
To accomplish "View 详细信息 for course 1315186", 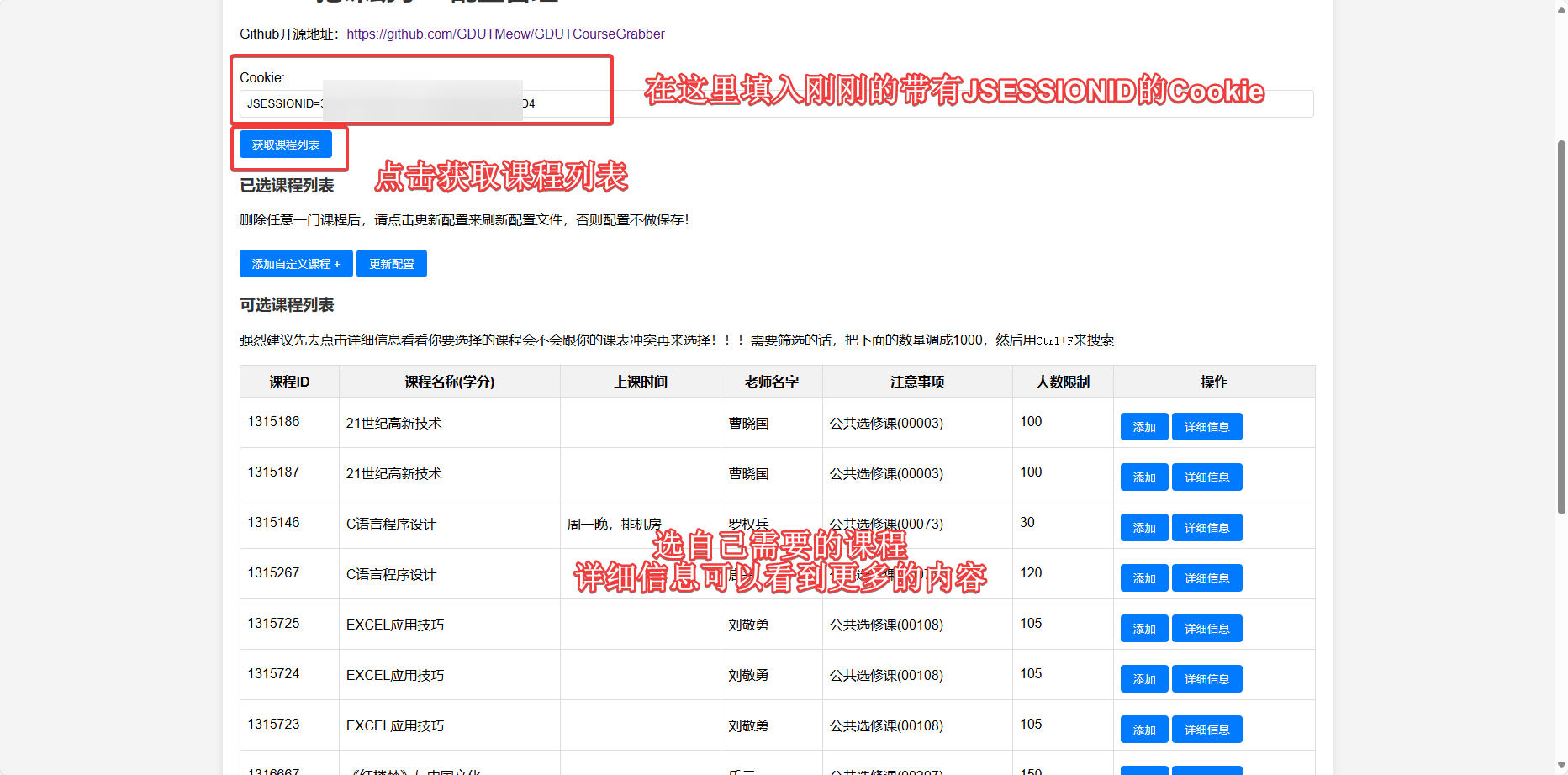I will 1206,426.
